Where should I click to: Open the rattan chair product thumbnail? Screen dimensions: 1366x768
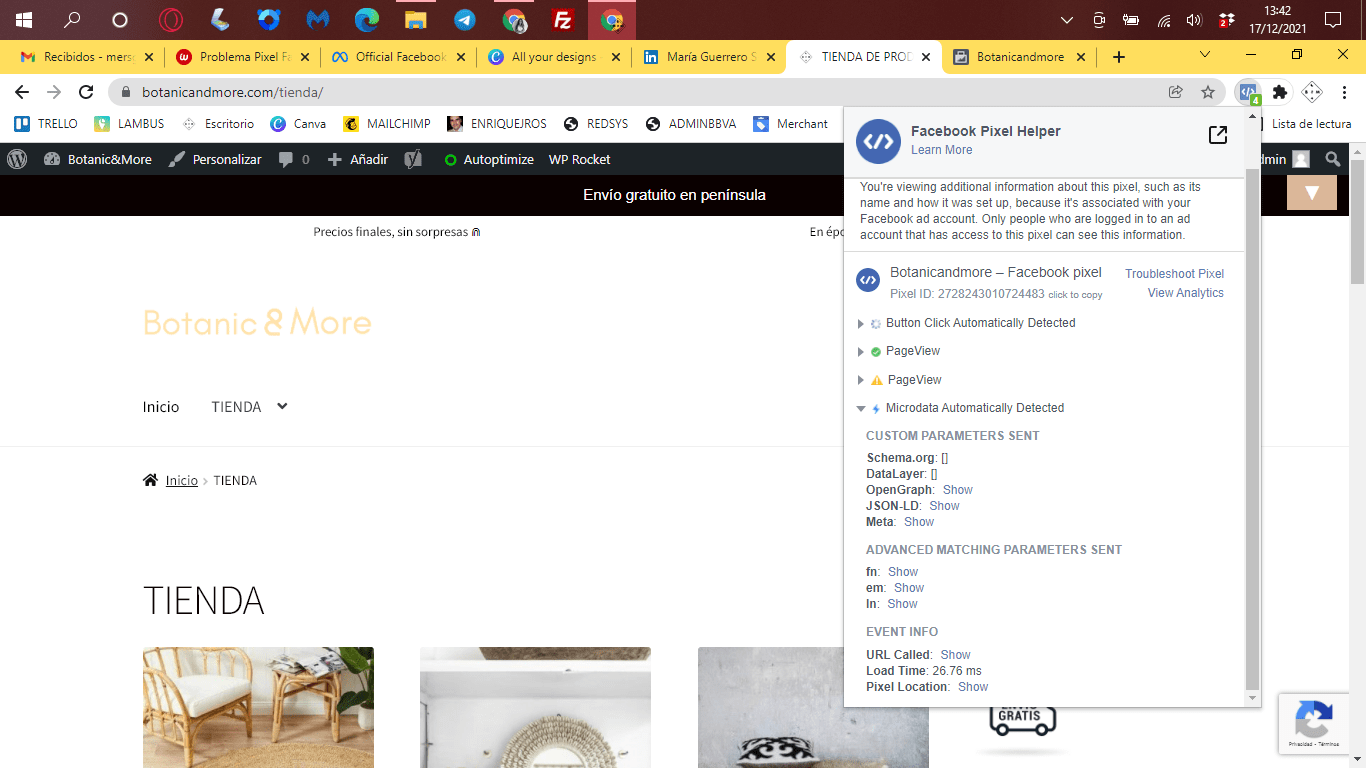pos(258,707)
